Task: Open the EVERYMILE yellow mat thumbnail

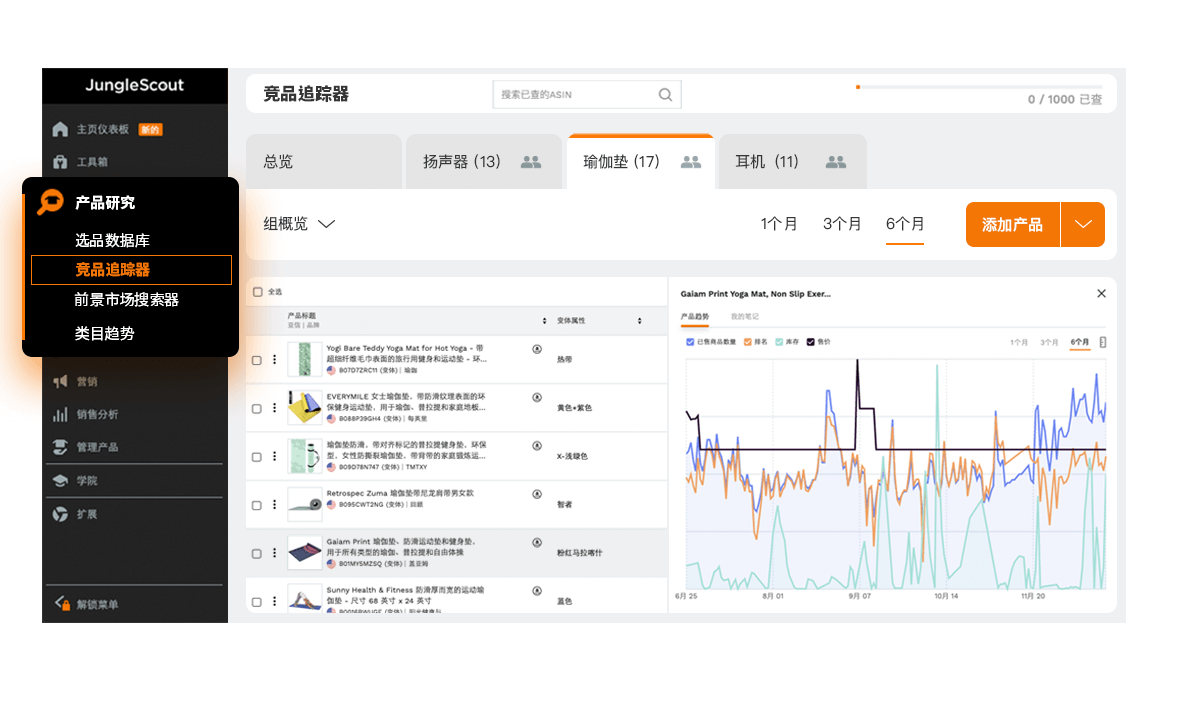Action: click(305, 408)
